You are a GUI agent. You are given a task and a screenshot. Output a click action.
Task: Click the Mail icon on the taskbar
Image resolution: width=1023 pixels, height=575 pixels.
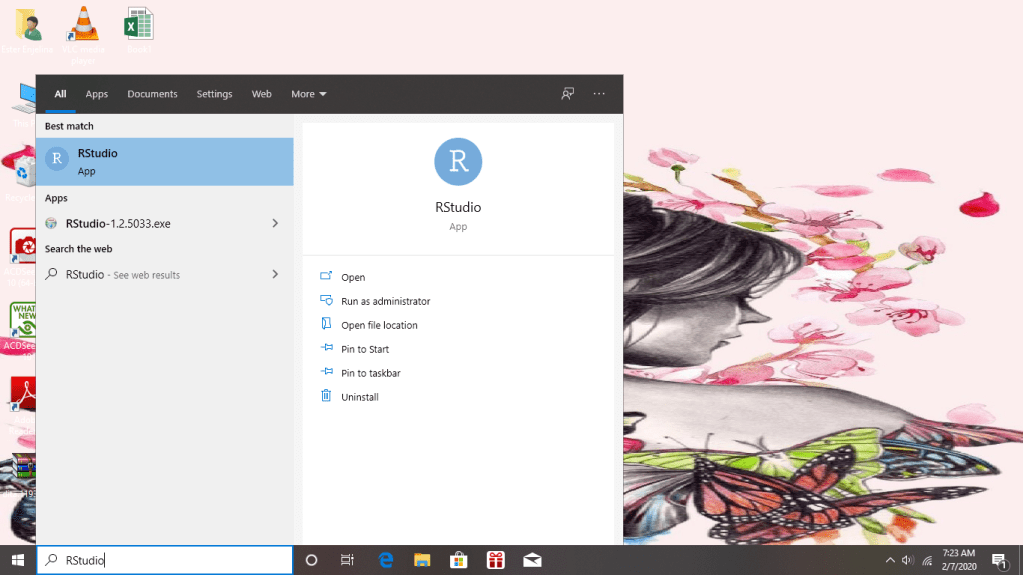(x=532, y=560)
